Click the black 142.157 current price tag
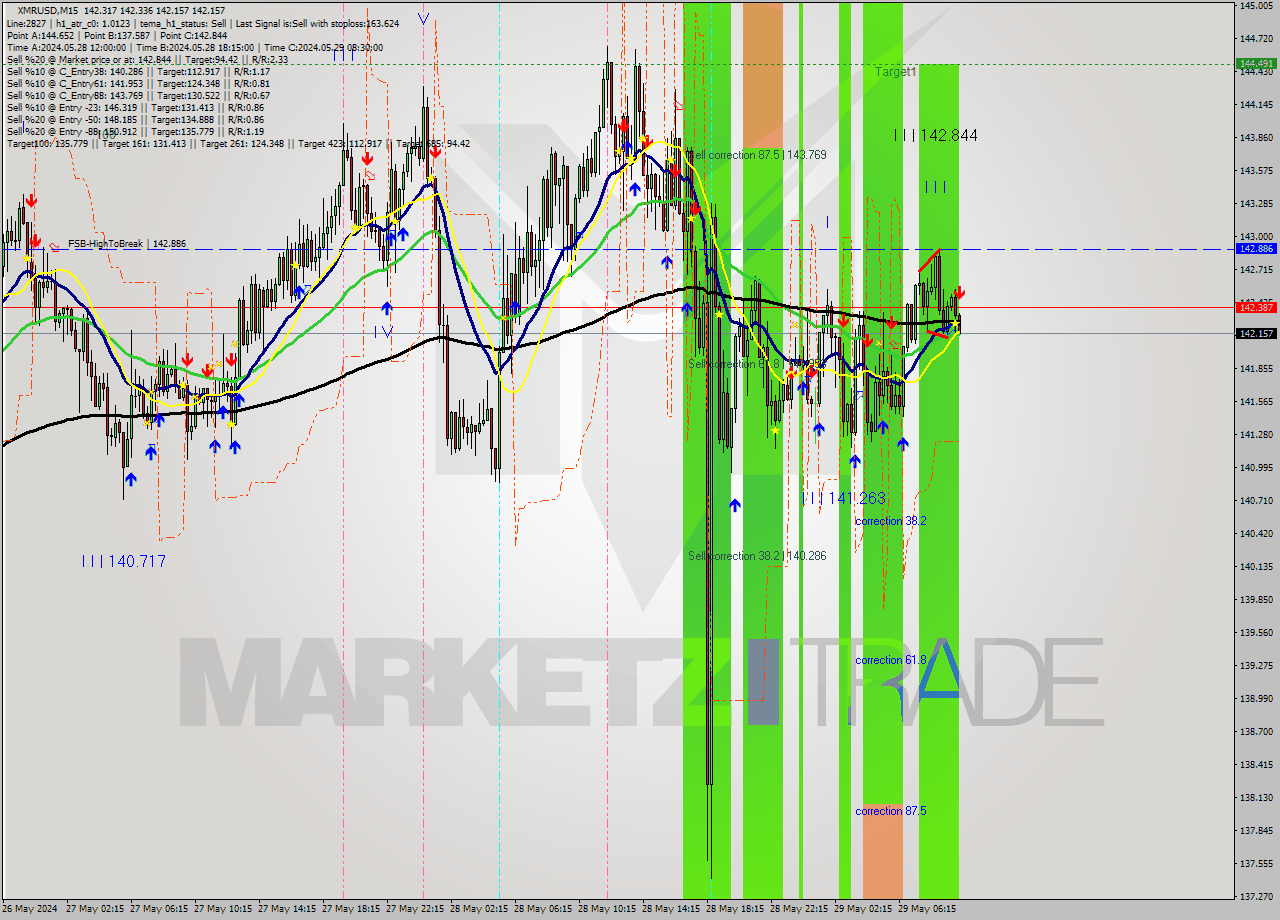 [1255, 333]
